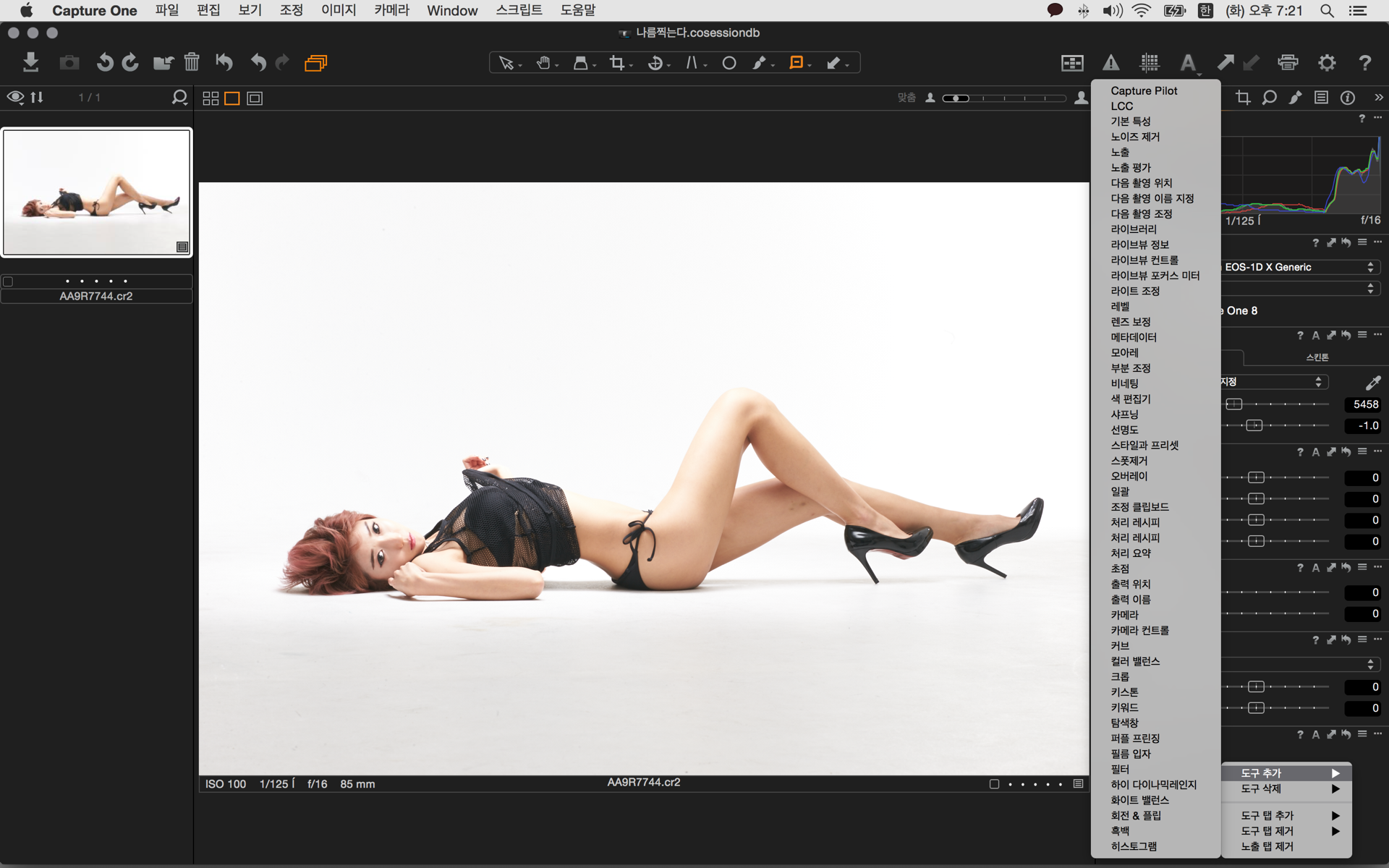Viewport: 1389px width, 868px height.
Task: Toggle the exposure warning triangle icon
Action: point(1110,63)
